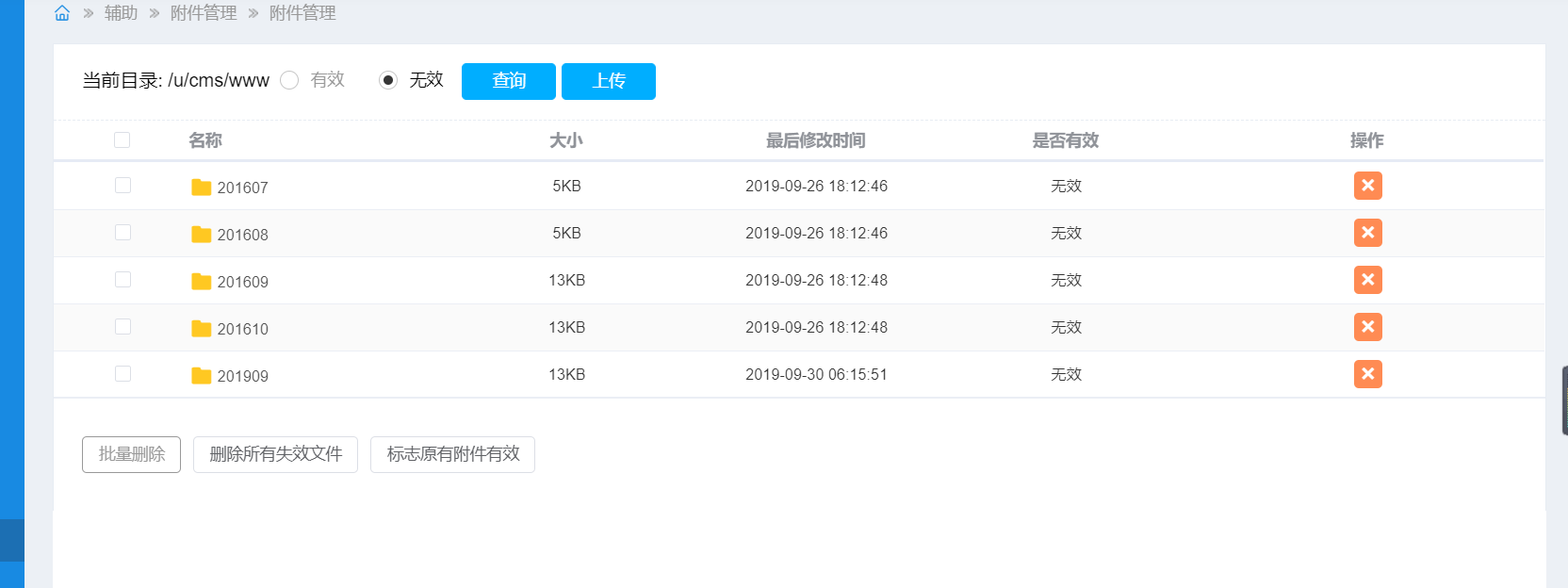The height and width of the screenshot is (588, 1568).
Task: Open the 201909 folder icon
Action: point(201,375)
